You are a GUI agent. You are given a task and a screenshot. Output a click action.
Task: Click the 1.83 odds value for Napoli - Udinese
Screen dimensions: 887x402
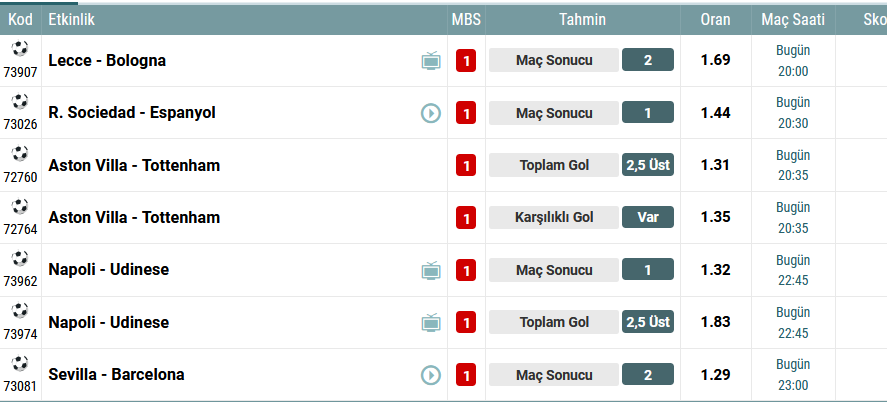tap(716, 322)
